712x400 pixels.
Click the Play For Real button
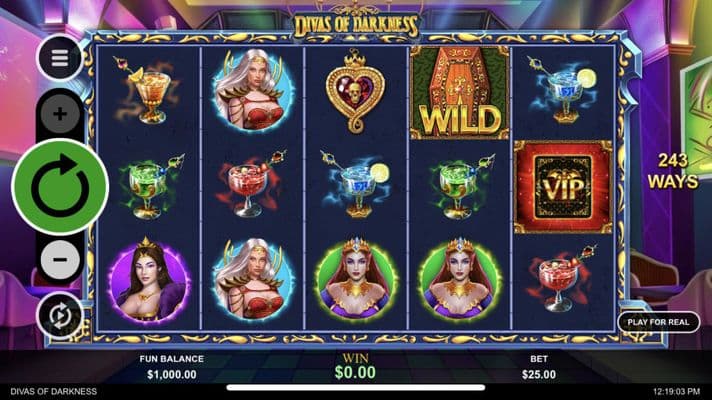(658, 322)
